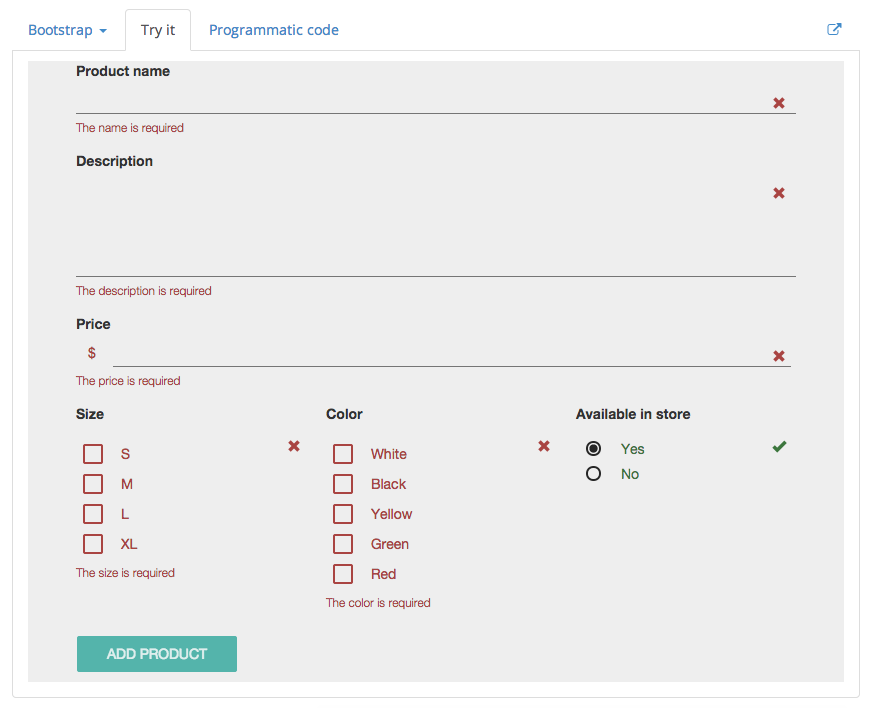Image resolution: width=871 pixels, height=708 pixels.
Task: Focus the Product name input field
Action: pos(420,100)
